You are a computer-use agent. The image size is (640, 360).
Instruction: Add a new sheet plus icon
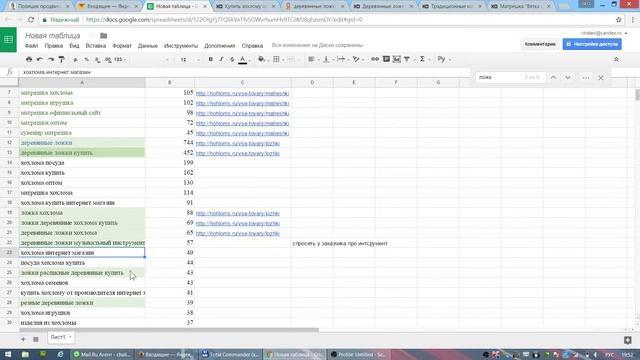click(23, 339)
